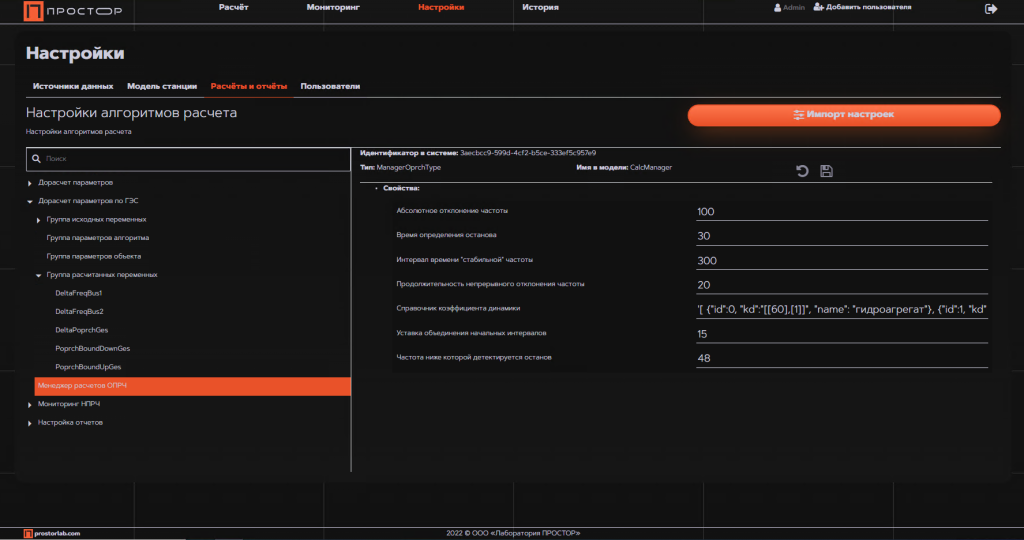Open the Мониторинг menu item

[333, 7]
